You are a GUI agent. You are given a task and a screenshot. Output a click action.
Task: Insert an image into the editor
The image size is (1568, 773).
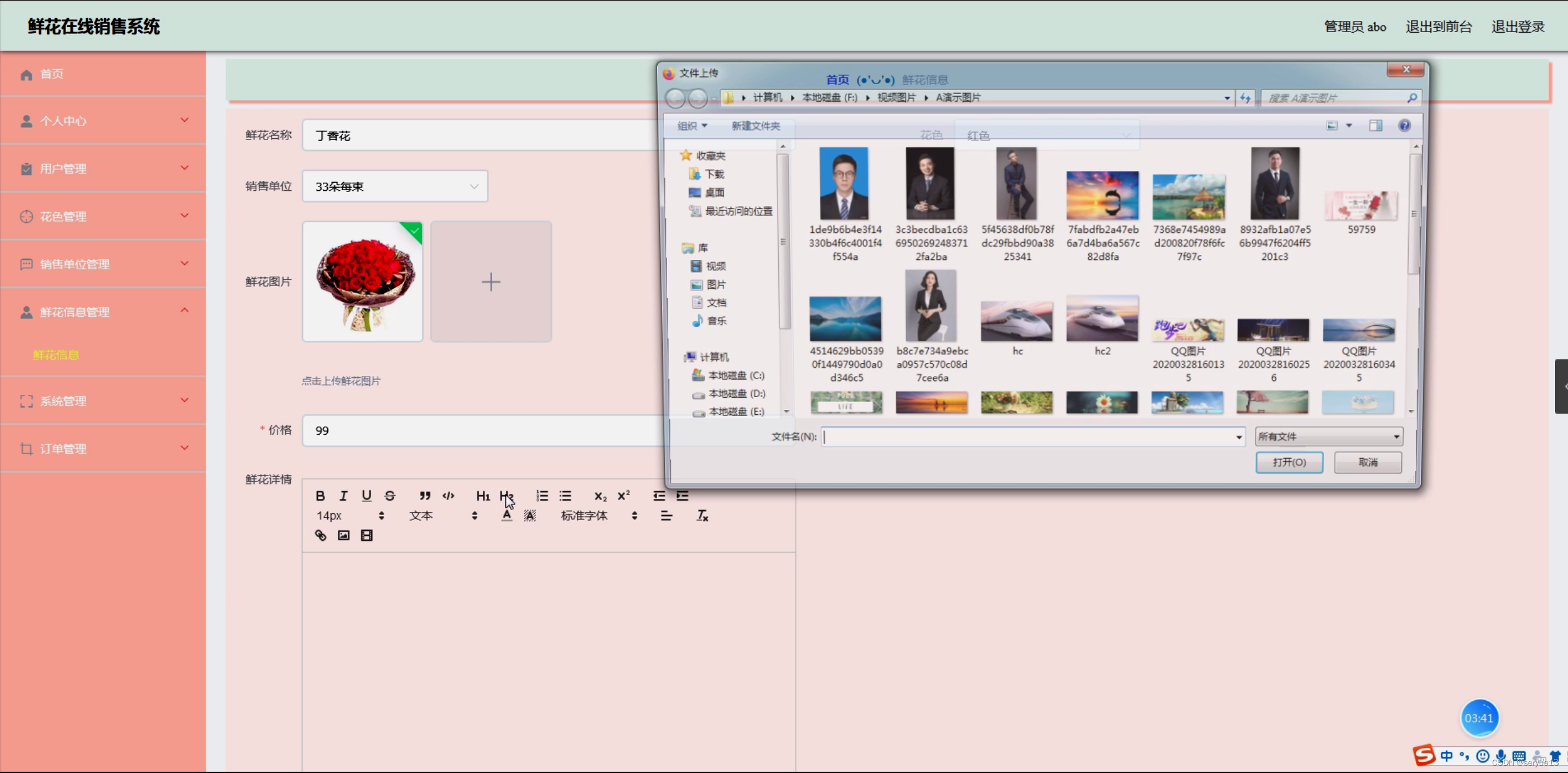tap(343, 535)
